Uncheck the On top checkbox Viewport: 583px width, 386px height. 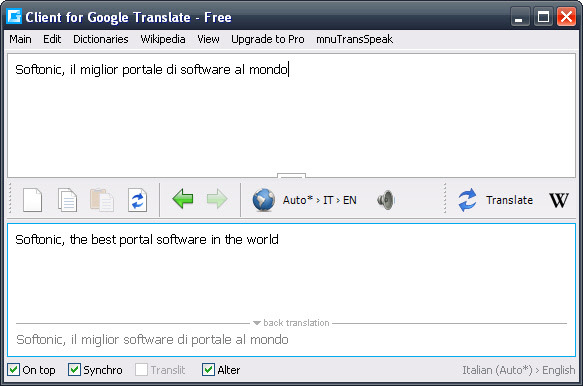click(14, 370)
